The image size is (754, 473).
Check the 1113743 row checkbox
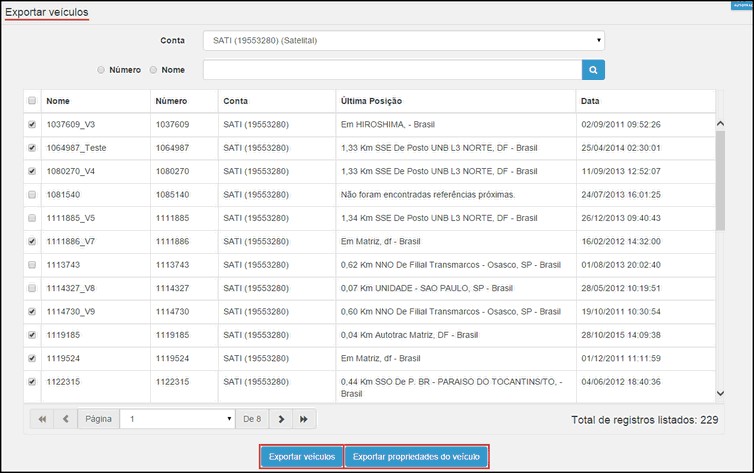tap(32, 265)
